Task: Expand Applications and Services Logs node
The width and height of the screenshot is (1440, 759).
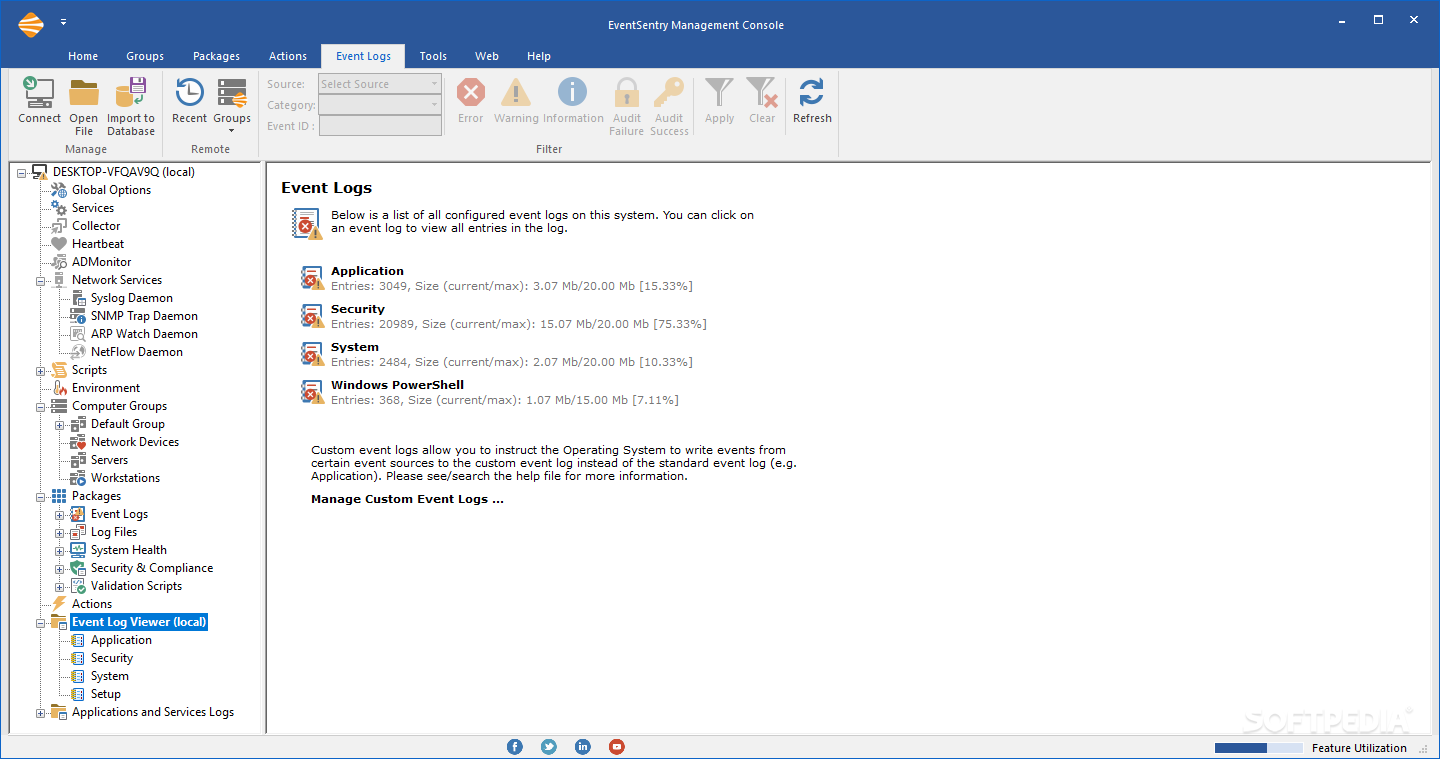Action: 41,712
